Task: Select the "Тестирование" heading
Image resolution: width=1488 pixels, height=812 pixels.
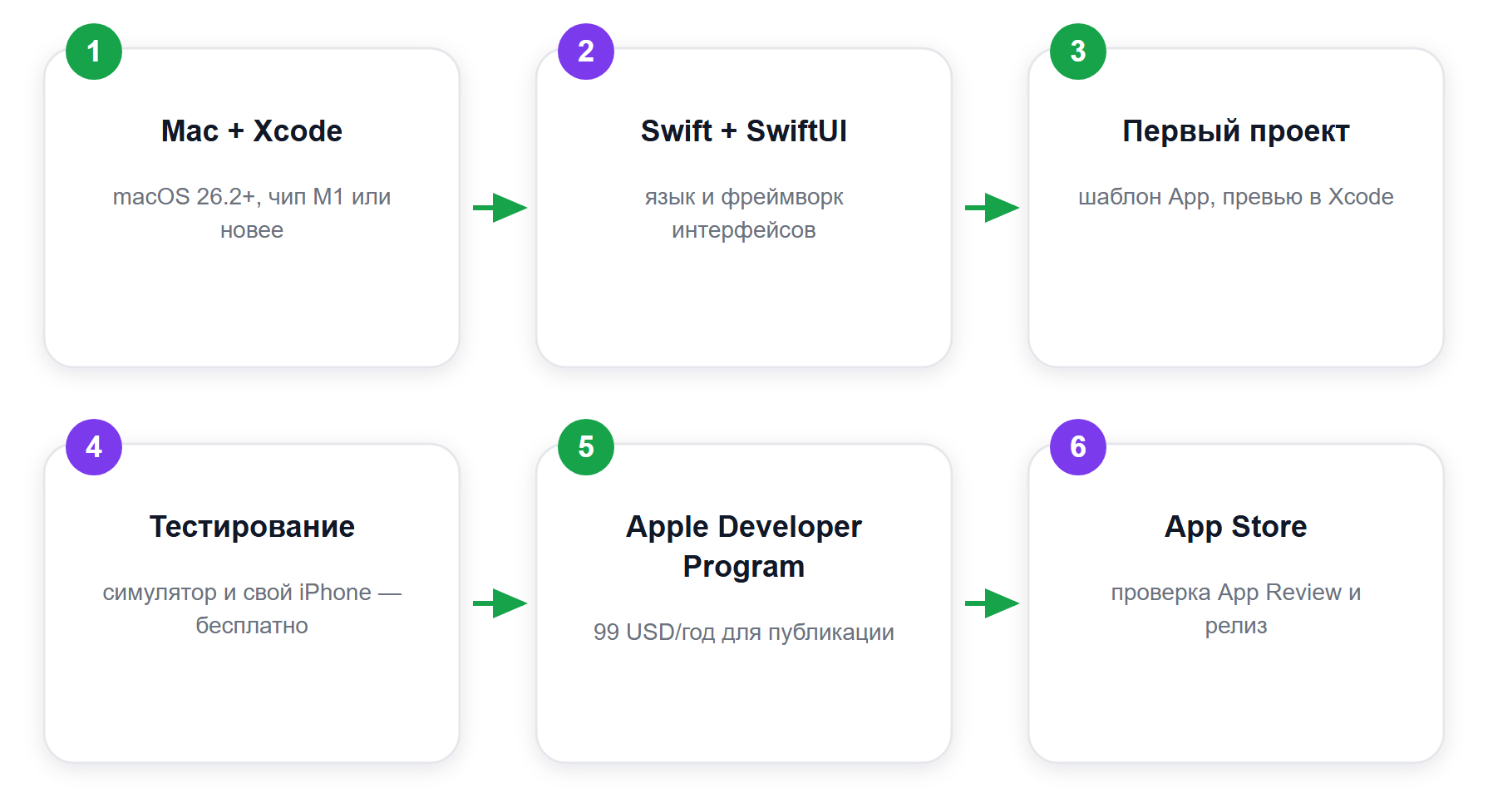Action: click(x=251, y=527)
